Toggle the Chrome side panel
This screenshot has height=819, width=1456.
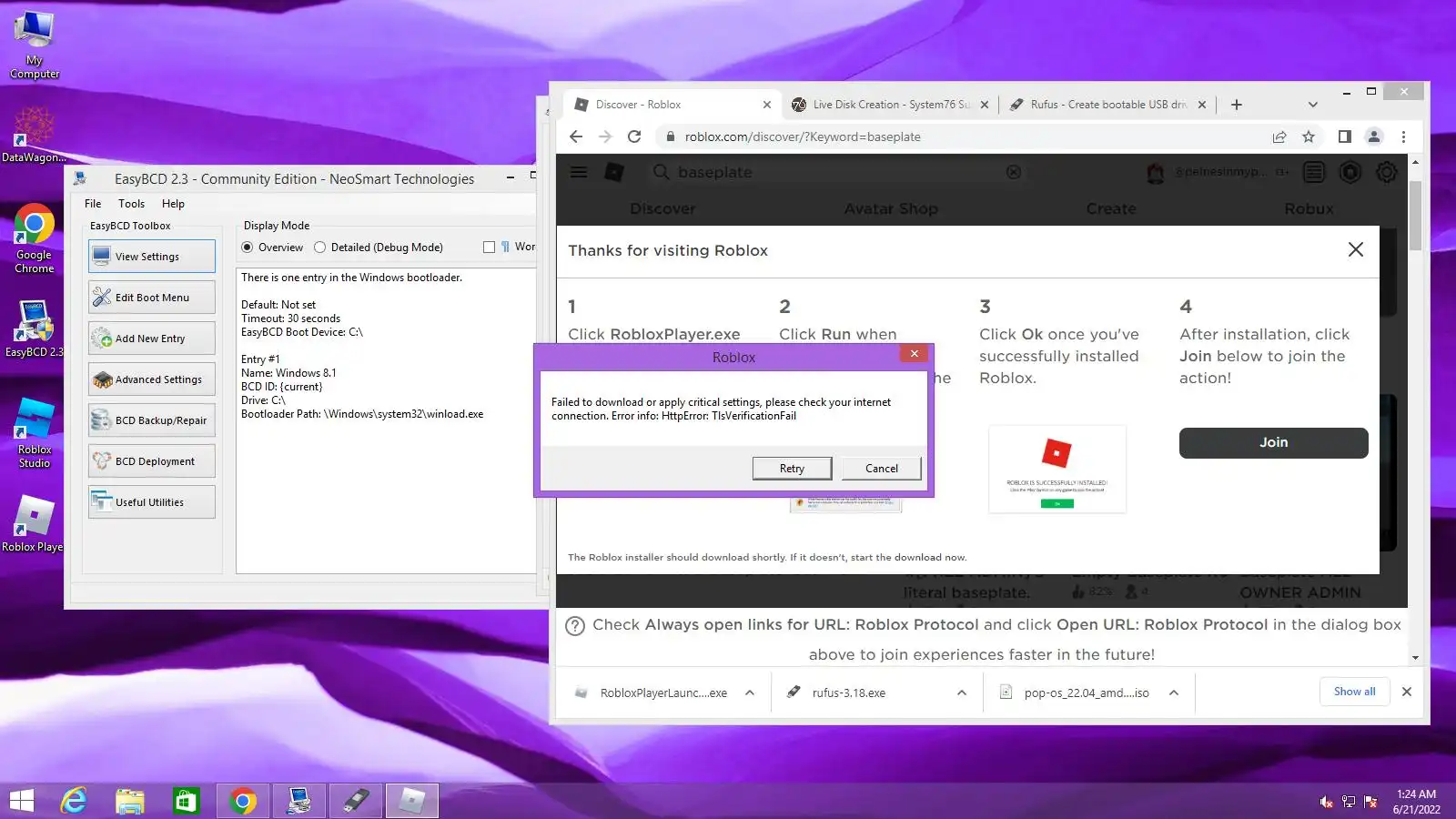(1344, 136)
